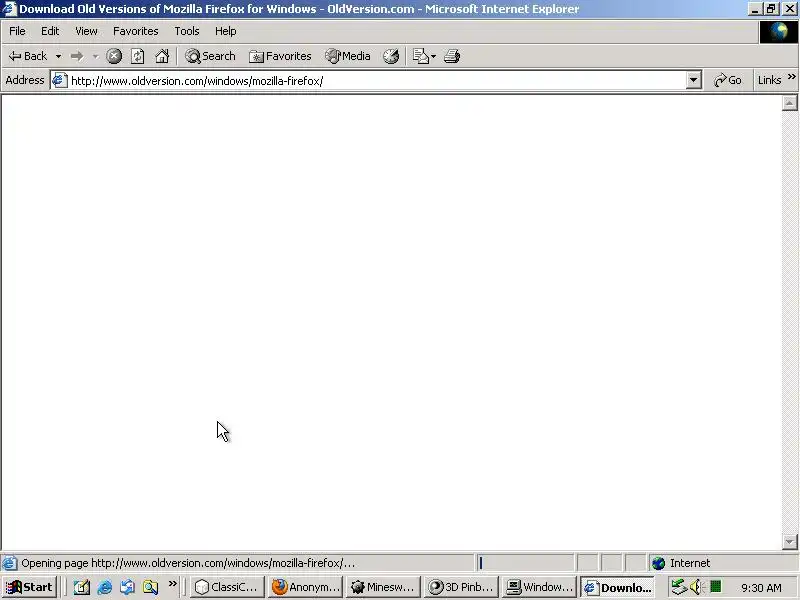Expand the quick launch overflow chevron
This screenshot has width=800, height=600.
[x=172, y=584]
